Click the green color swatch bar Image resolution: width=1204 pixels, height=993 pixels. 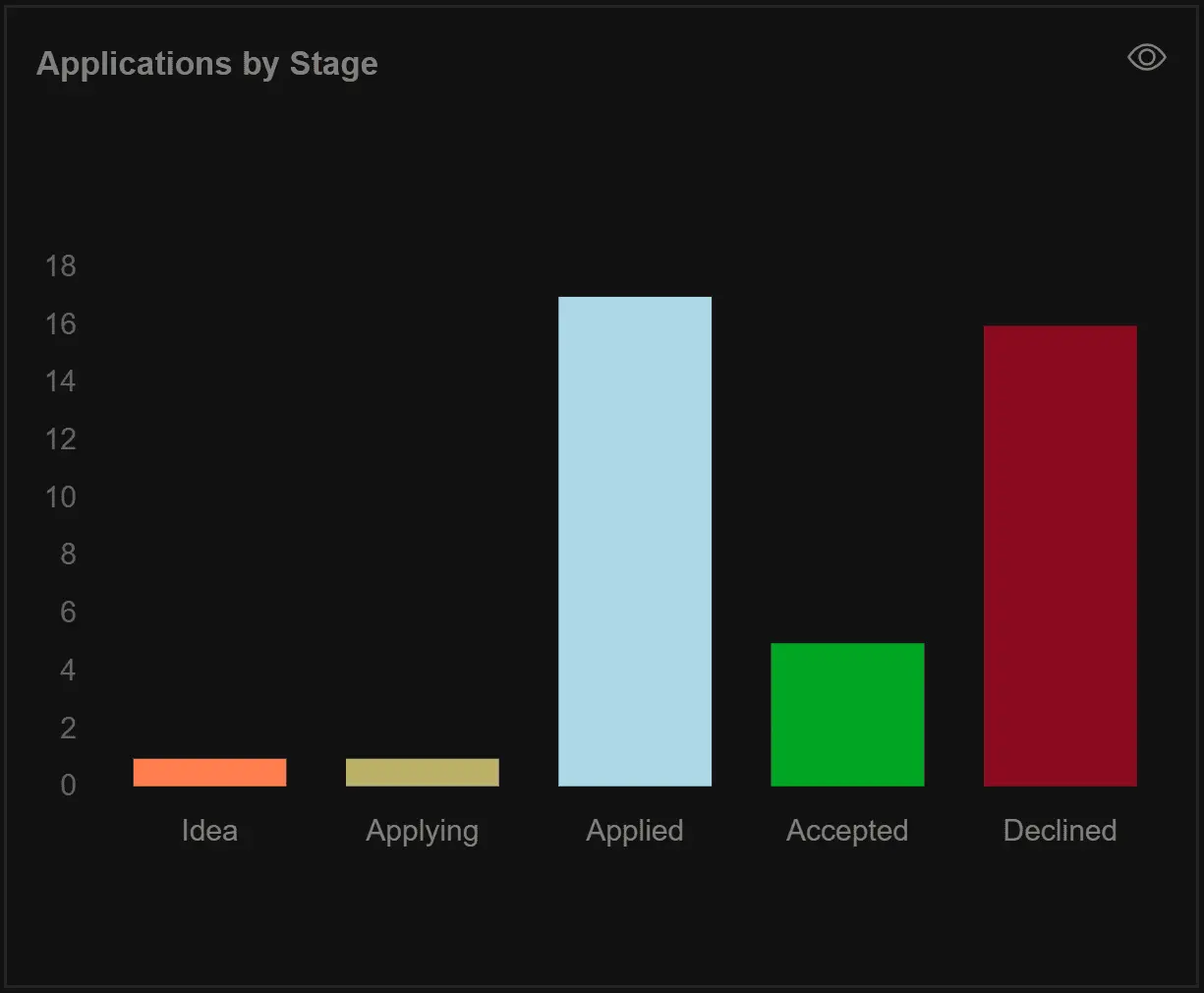pos(847,714)
